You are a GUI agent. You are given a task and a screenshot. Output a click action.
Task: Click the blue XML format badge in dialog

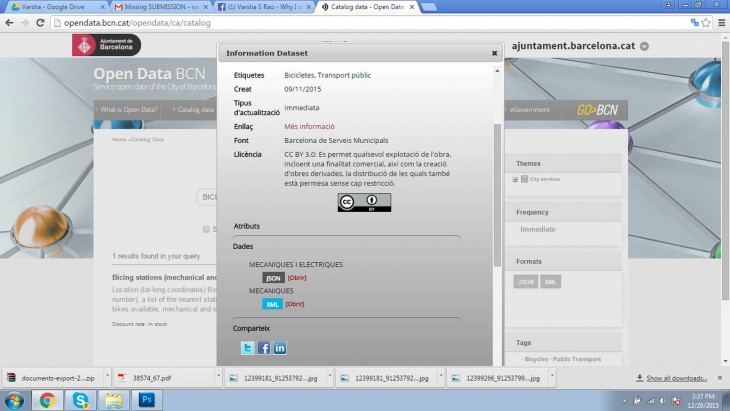pos(273,304)
